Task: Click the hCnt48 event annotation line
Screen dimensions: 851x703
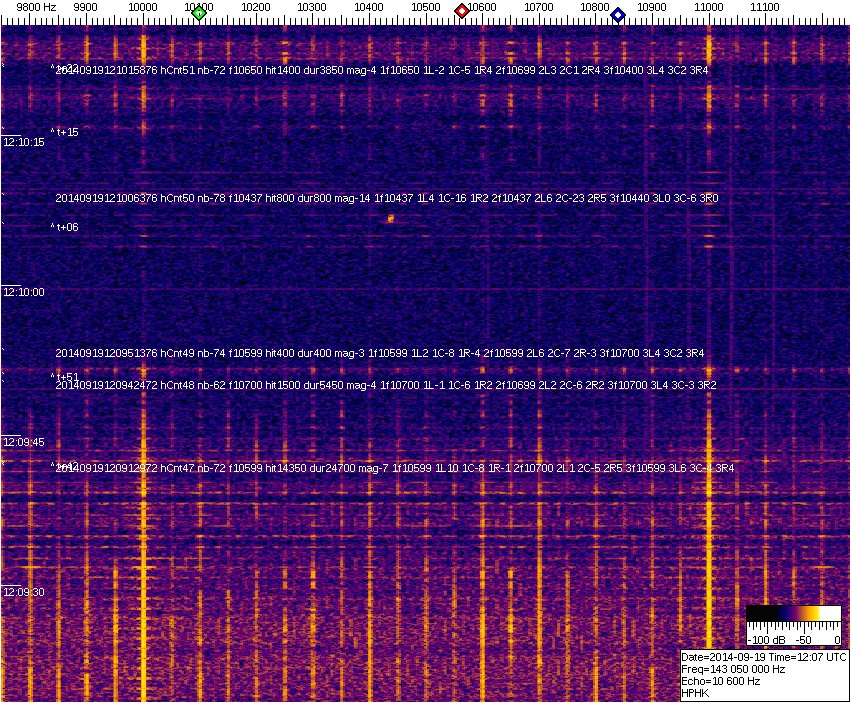Action: tap(386, 385)
